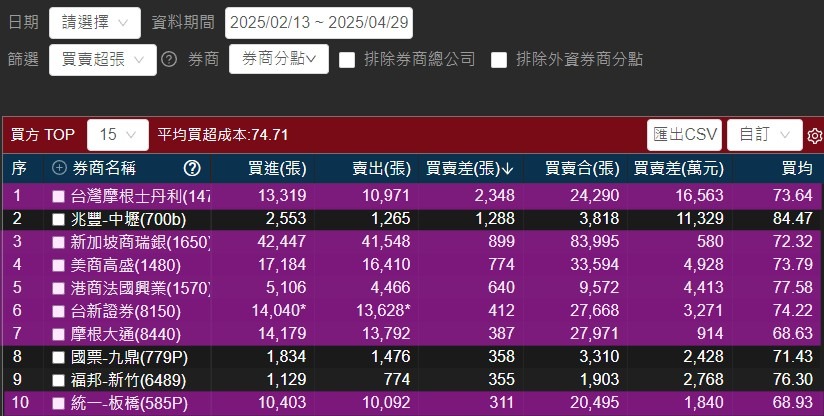Open the 請選擇 date dropdown
Viewport: 824px width, 416px height.
tap(95, 23)
